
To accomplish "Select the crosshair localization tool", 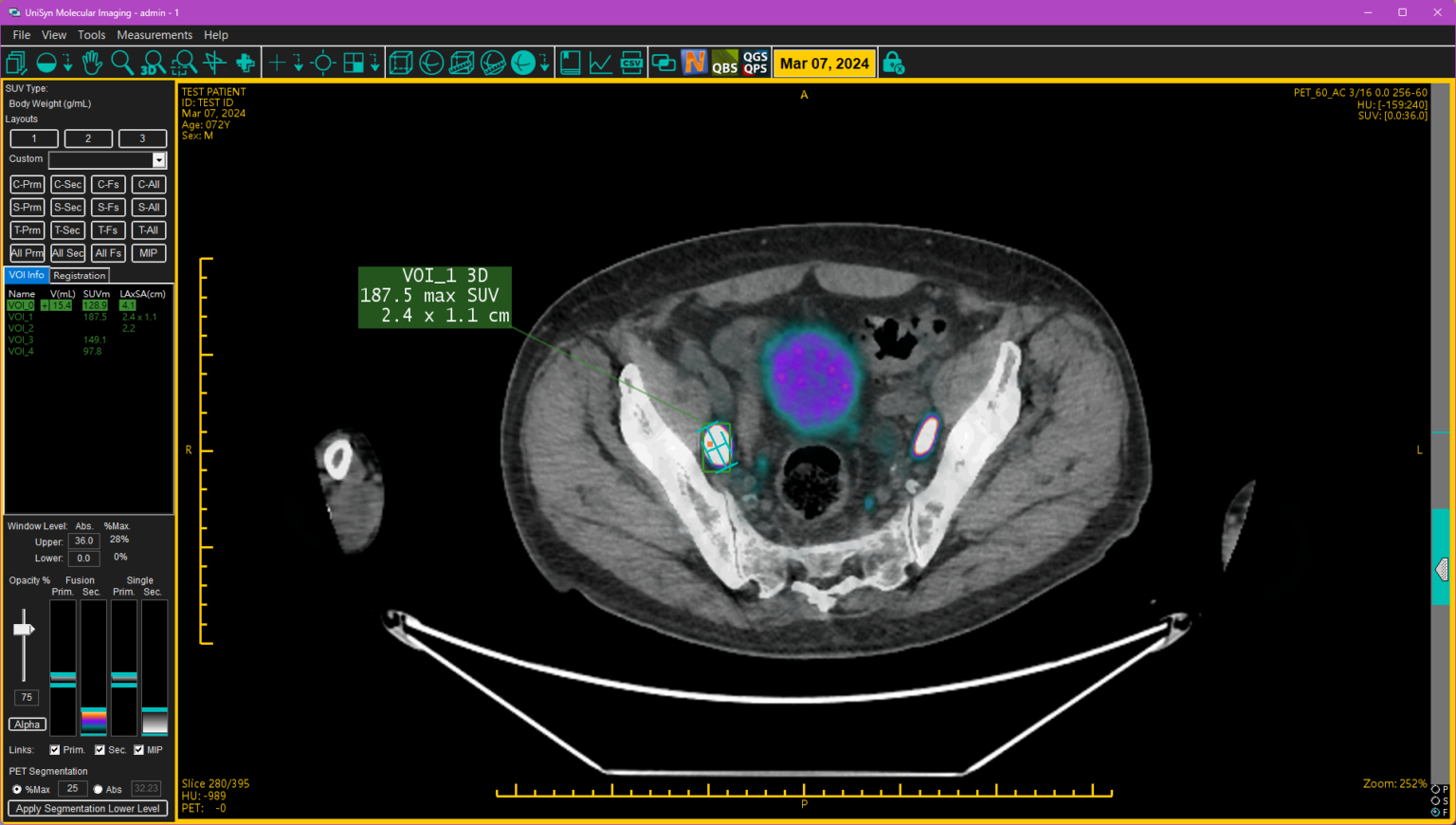I will click(x=323, y=63).
